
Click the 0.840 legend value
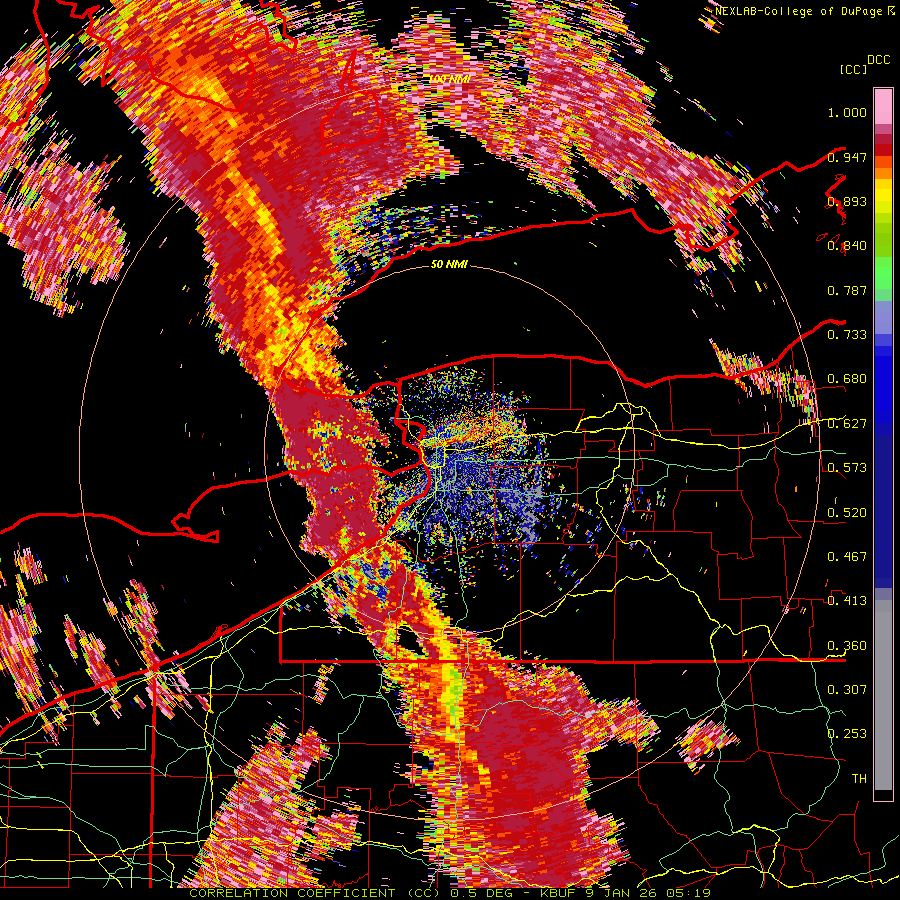[847, 246]
